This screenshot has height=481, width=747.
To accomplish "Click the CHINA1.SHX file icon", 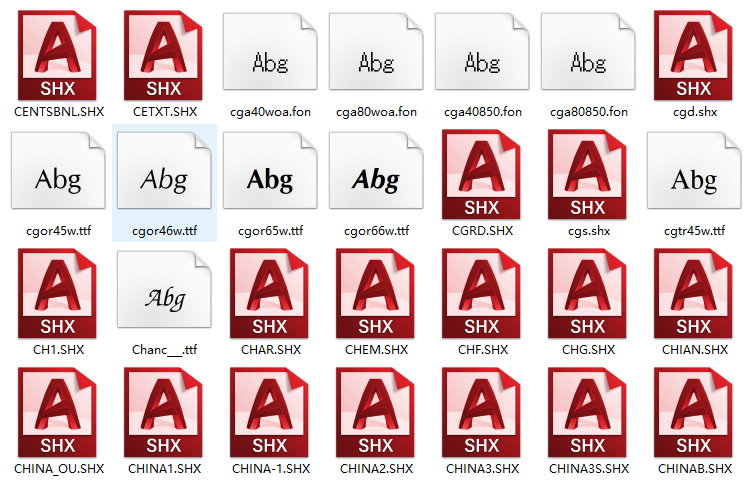I will (163, 412).
